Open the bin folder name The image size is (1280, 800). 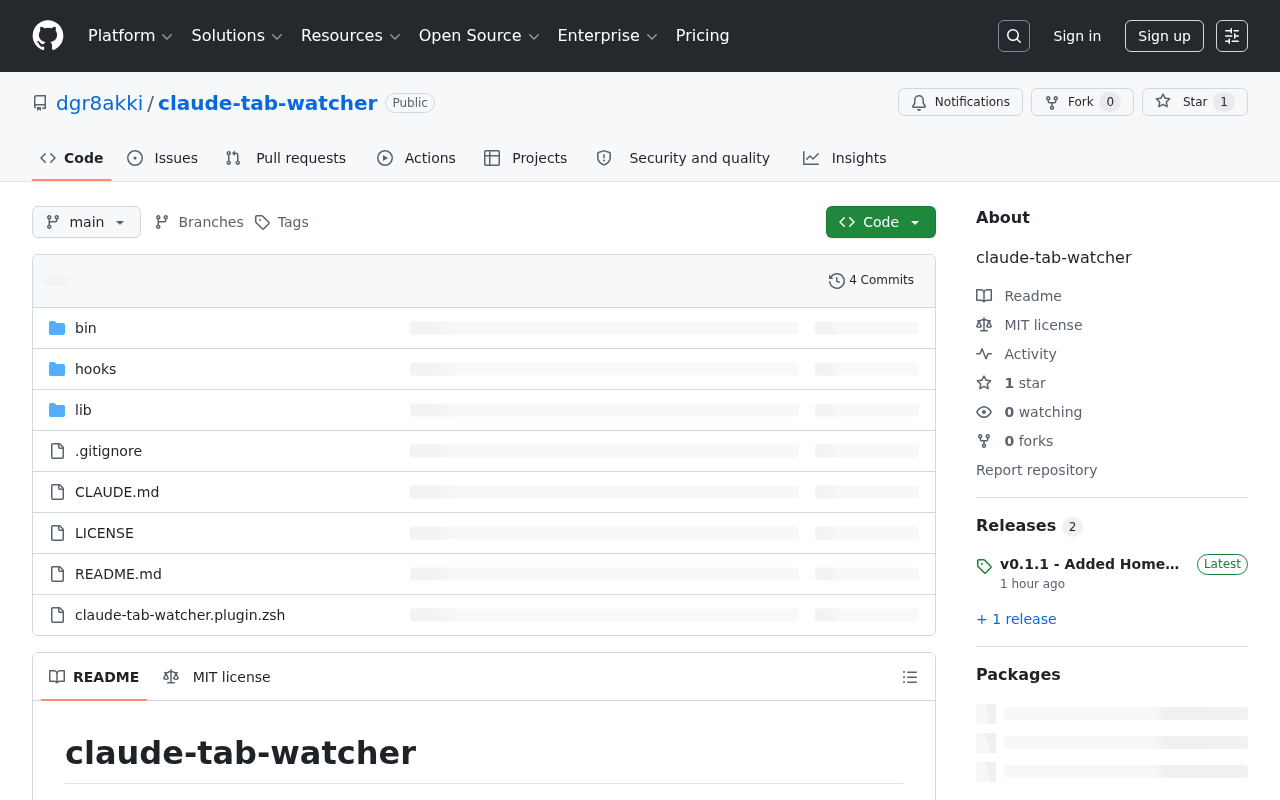86,328
